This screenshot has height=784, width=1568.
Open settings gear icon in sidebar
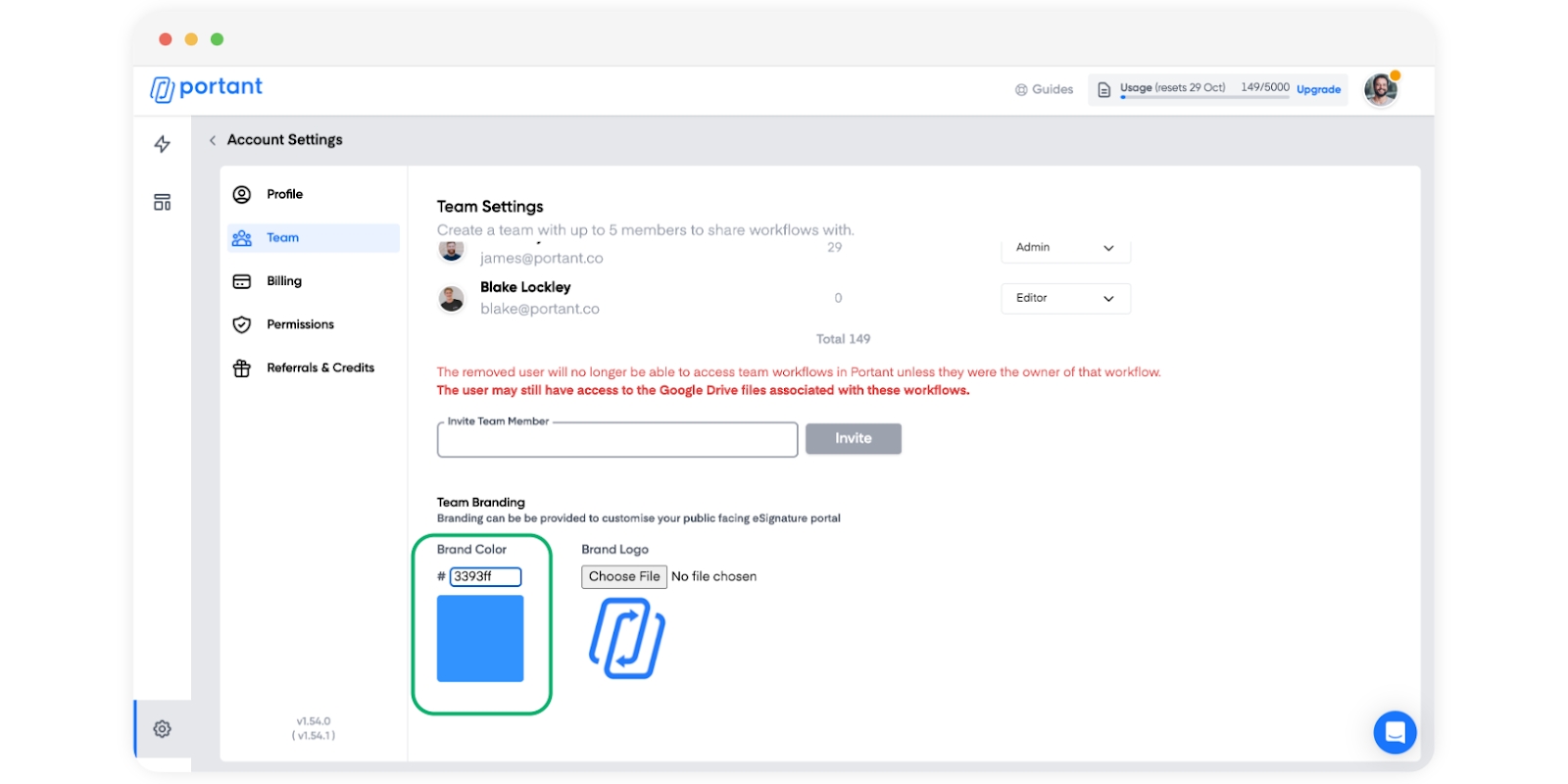point(163,729)
